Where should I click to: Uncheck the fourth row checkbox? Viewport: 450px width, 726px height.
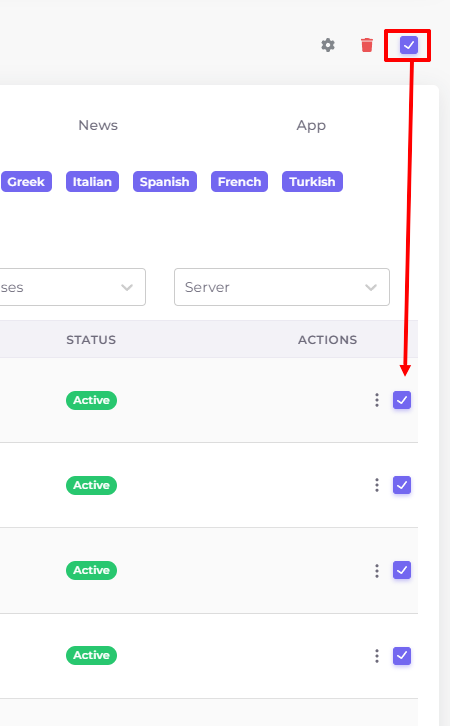pyautogui.click(x=402, y=656)
